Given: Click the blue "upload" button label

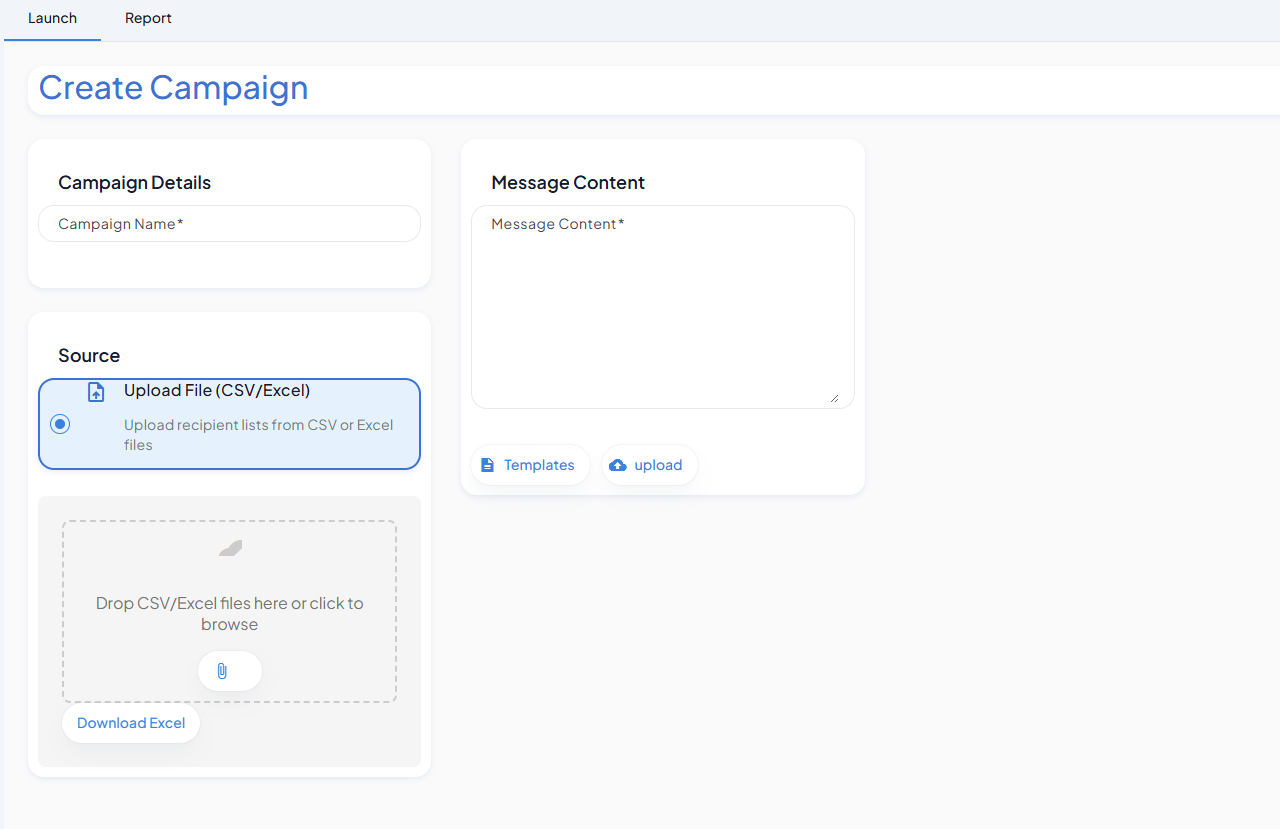Looking at the screenshot, I should [658, 465].
